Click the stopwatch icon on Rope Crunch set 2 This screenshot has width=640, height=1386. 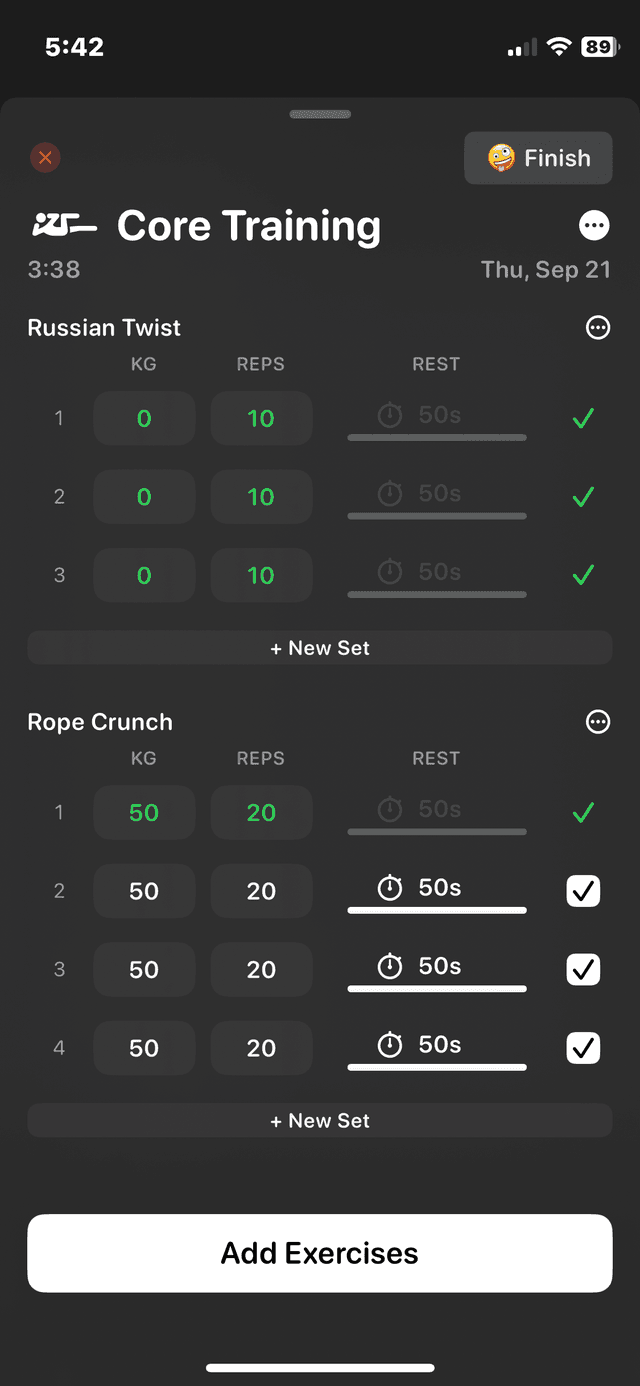[x=390, y=888]
